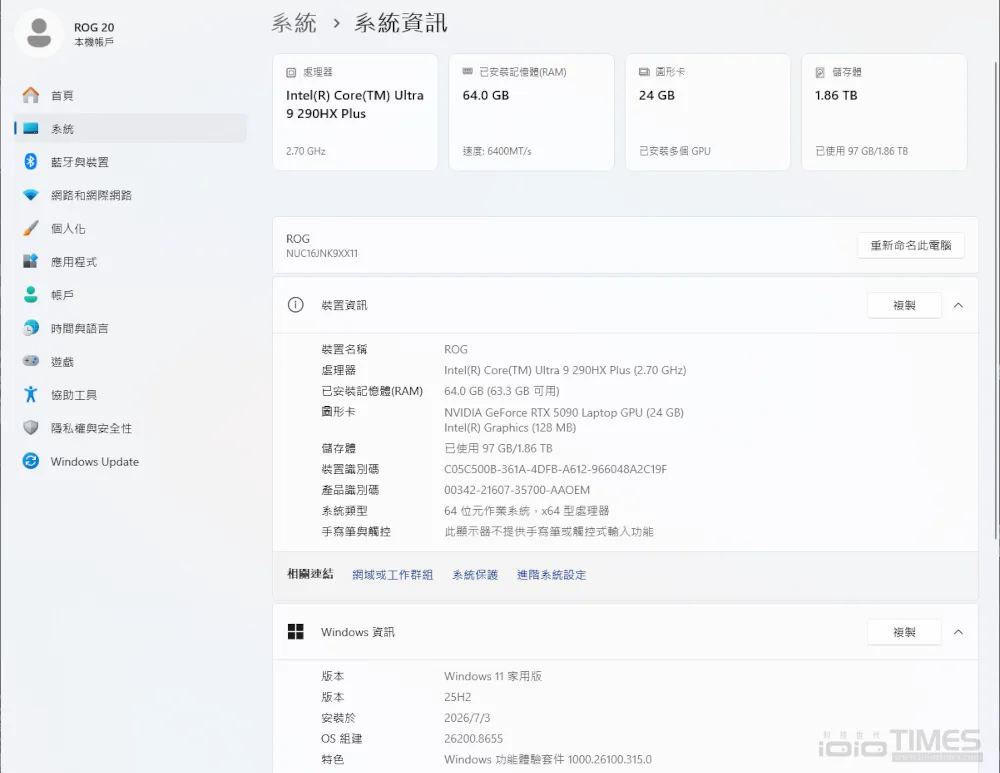Select 隱私權與安全性 in the sidebar
The height and width of the screenshot is (773, 1000).
130,428
